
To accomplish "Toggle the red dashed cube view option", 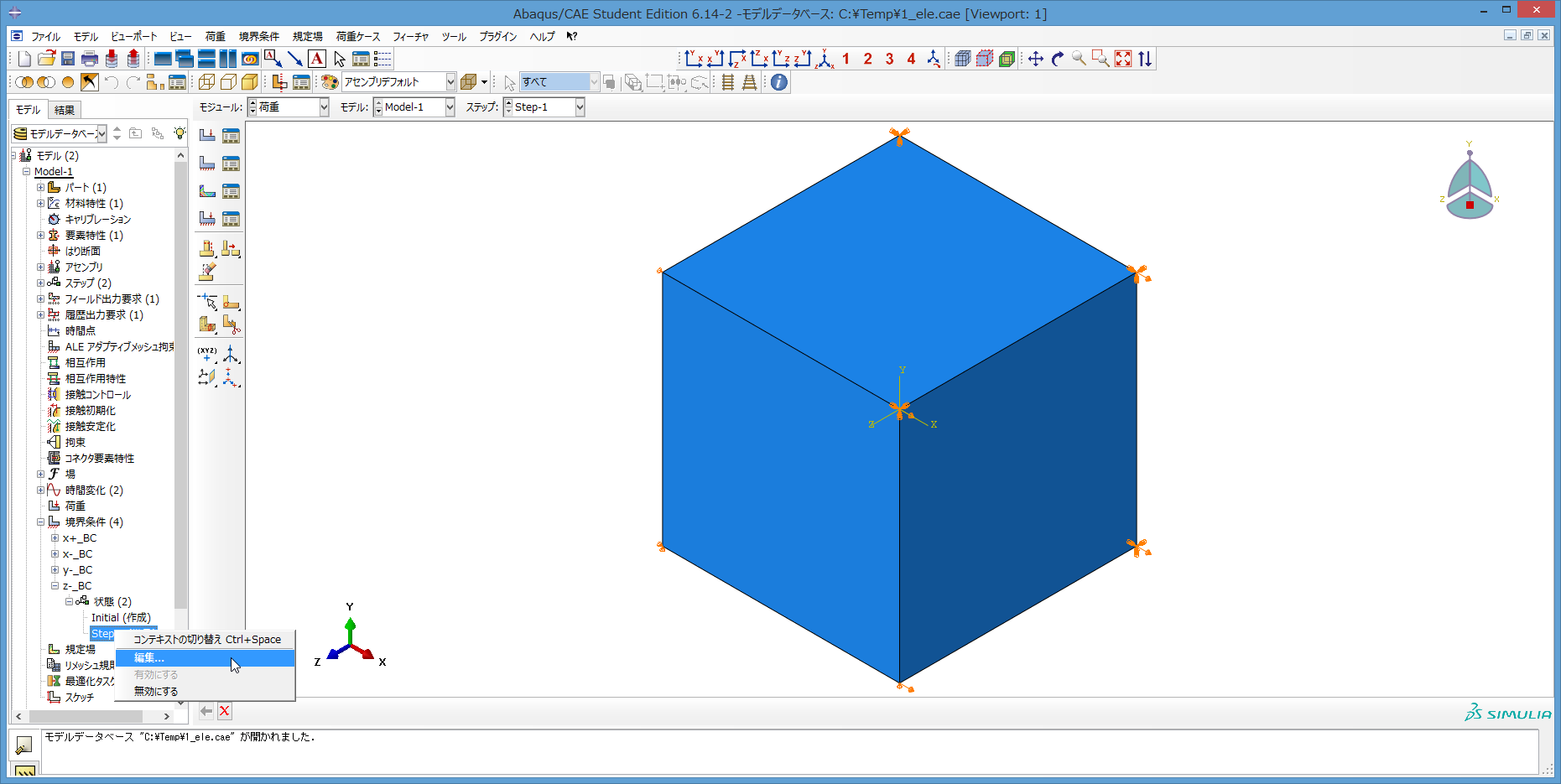I will point(985,59).
